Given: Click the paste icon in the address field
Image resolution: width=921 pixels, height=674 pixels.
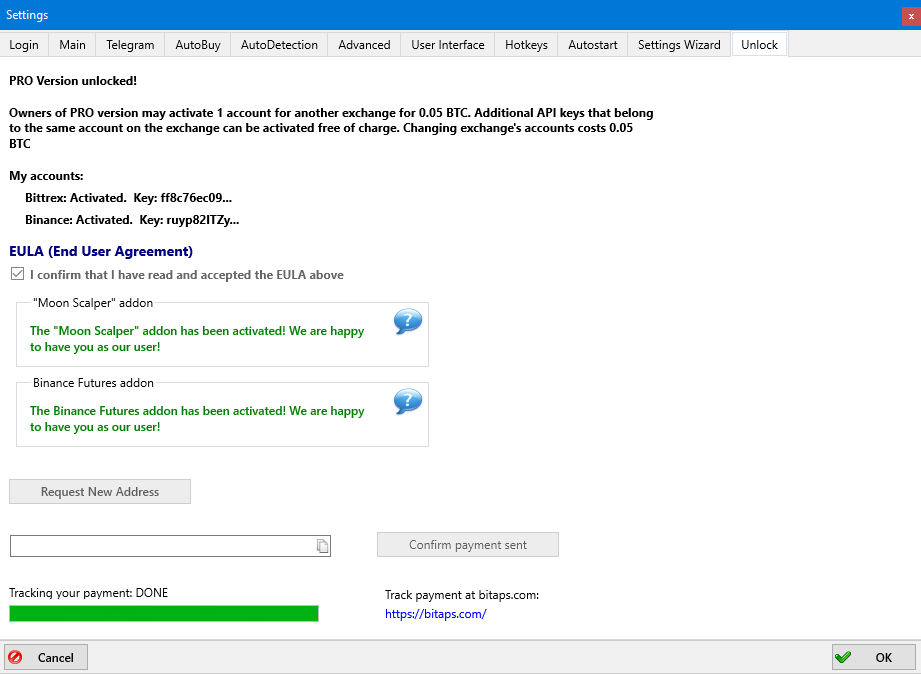Looking at the screenshot, I should click(x=322, y=546).
